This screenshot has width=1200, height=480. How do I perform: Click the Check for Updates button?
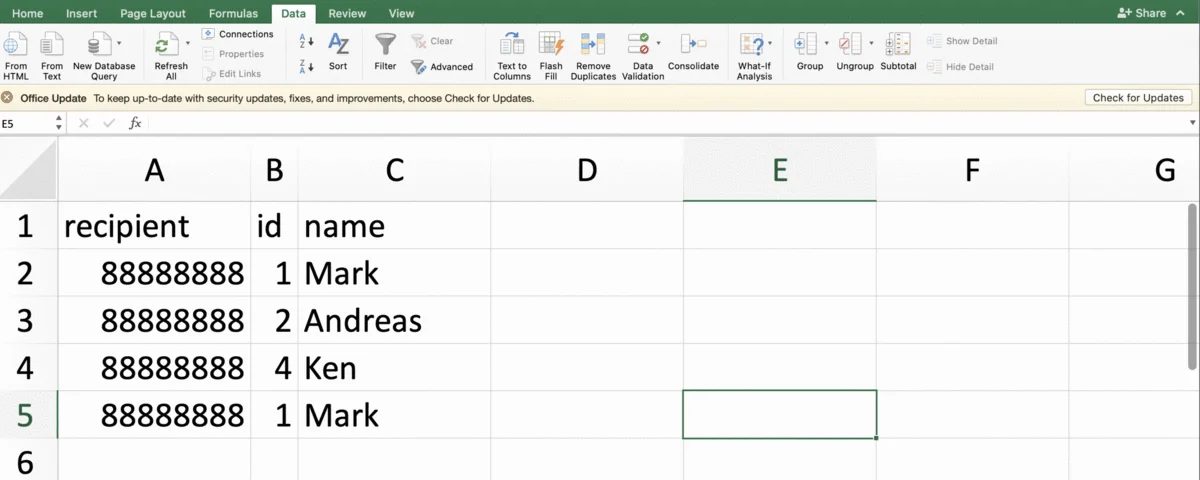tap(1138, 98)
